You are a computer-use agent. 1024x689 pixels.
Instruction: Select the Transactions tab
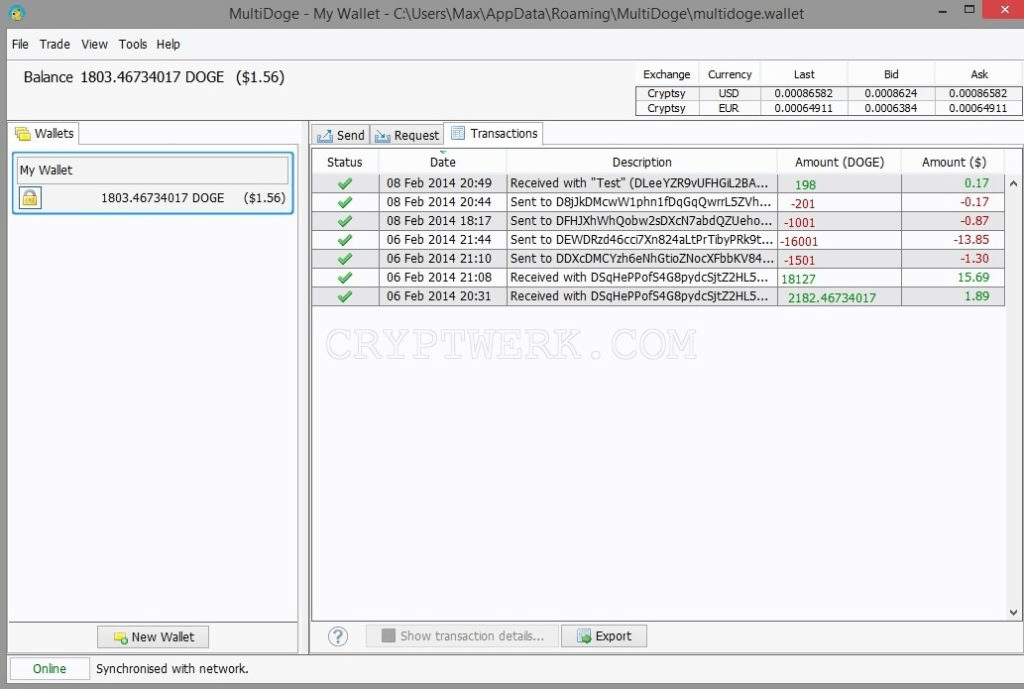tap(494, 134)
